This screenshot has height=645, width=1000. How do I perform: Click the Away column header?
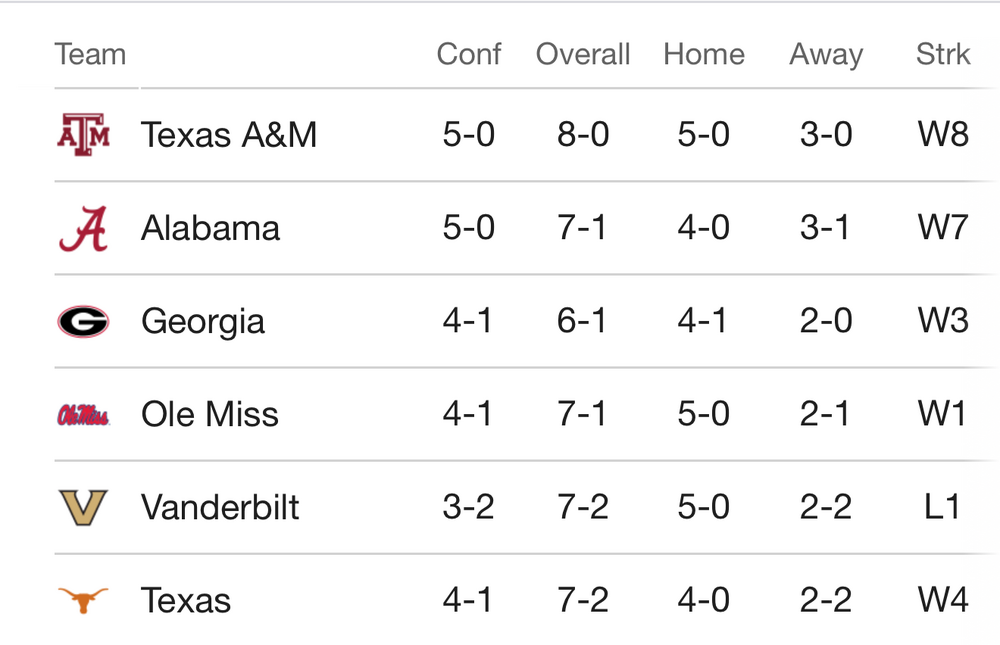[x=826, y=54]
